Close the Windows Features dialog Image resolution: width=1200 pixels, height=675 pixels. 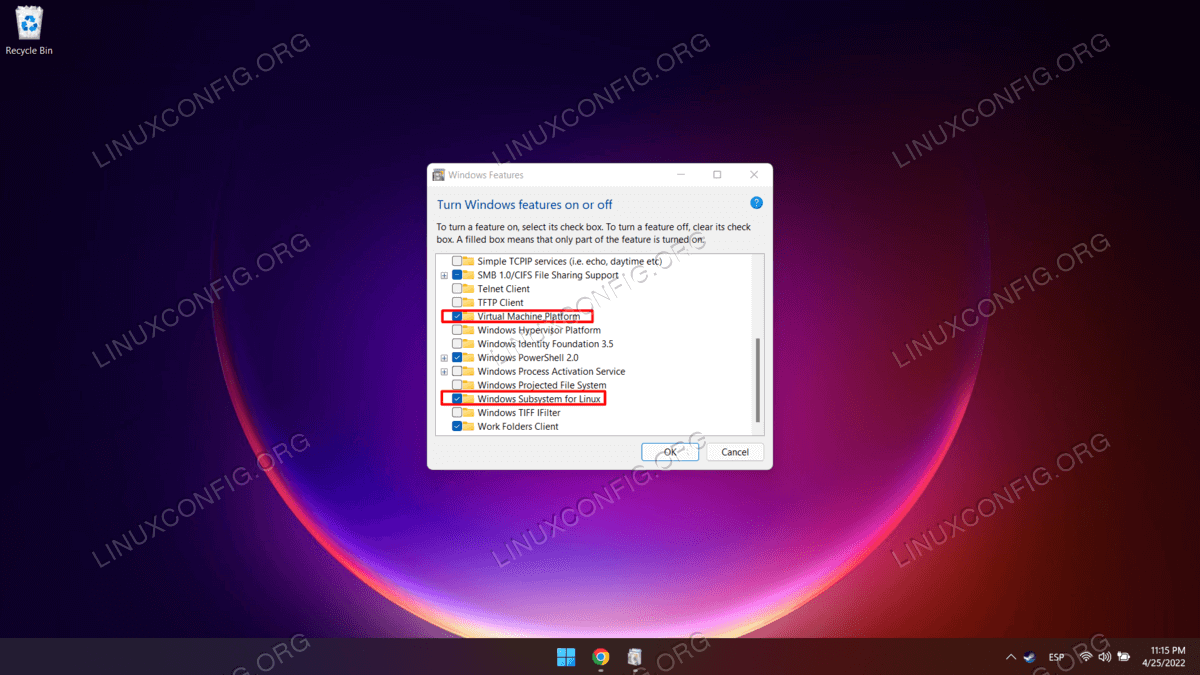coord(754,175)
